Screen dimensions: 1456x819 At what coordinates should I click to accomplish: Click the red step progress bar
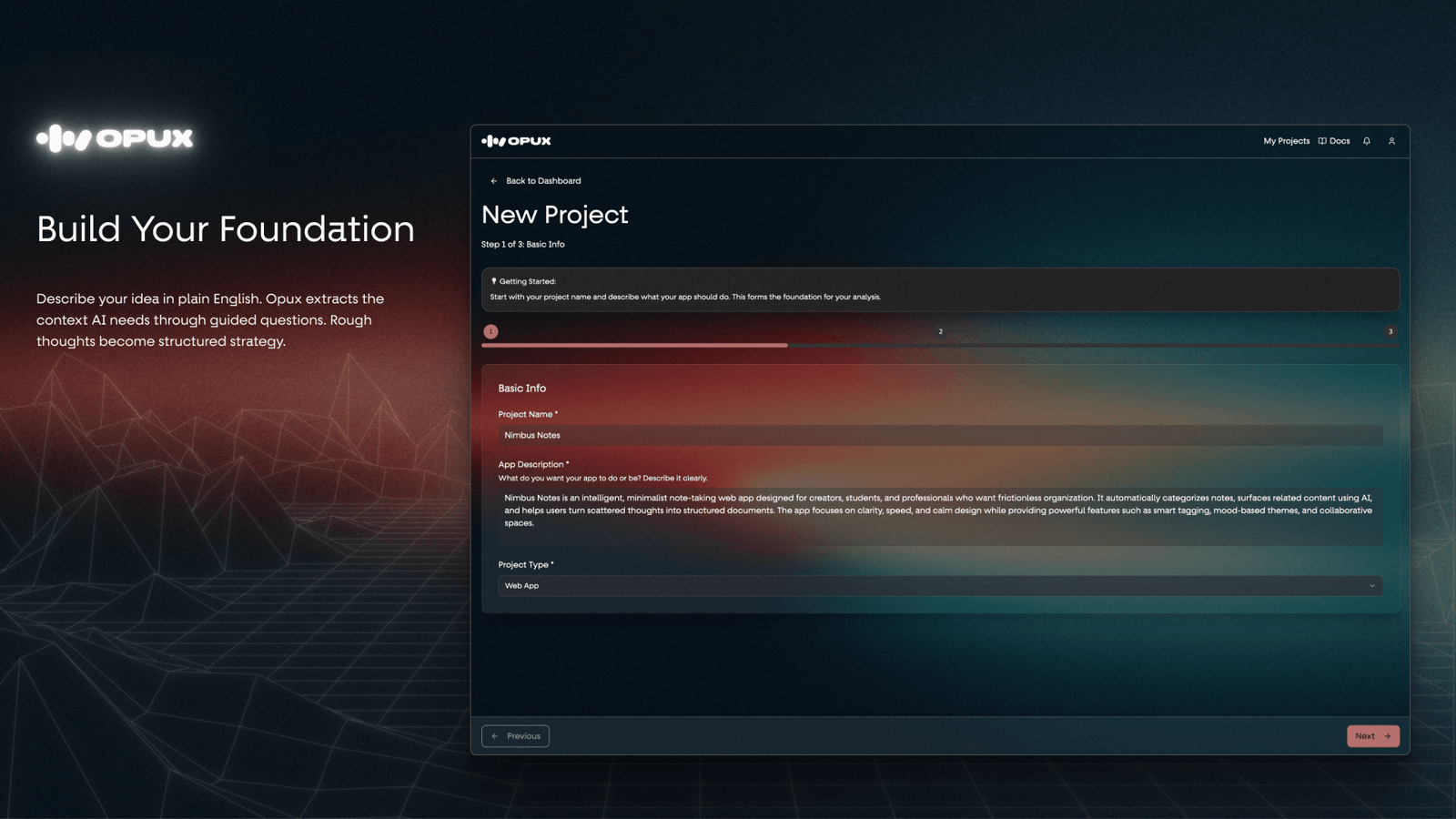pos(634,345)
